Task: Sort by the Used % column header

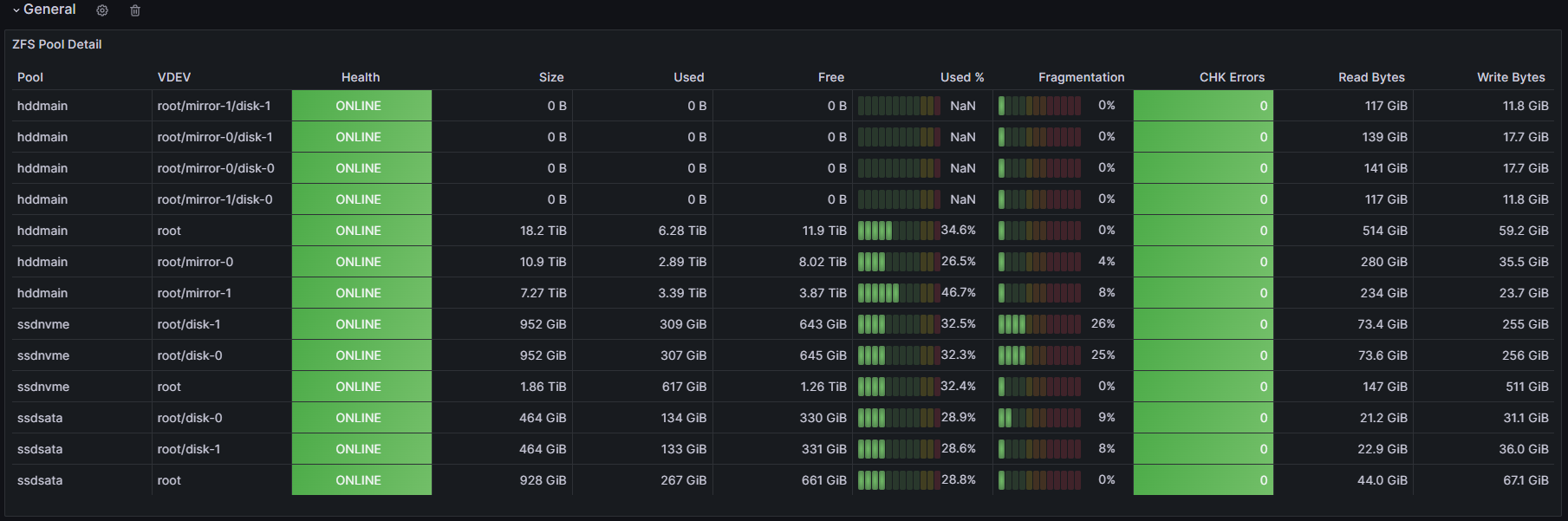Action: 962,77
